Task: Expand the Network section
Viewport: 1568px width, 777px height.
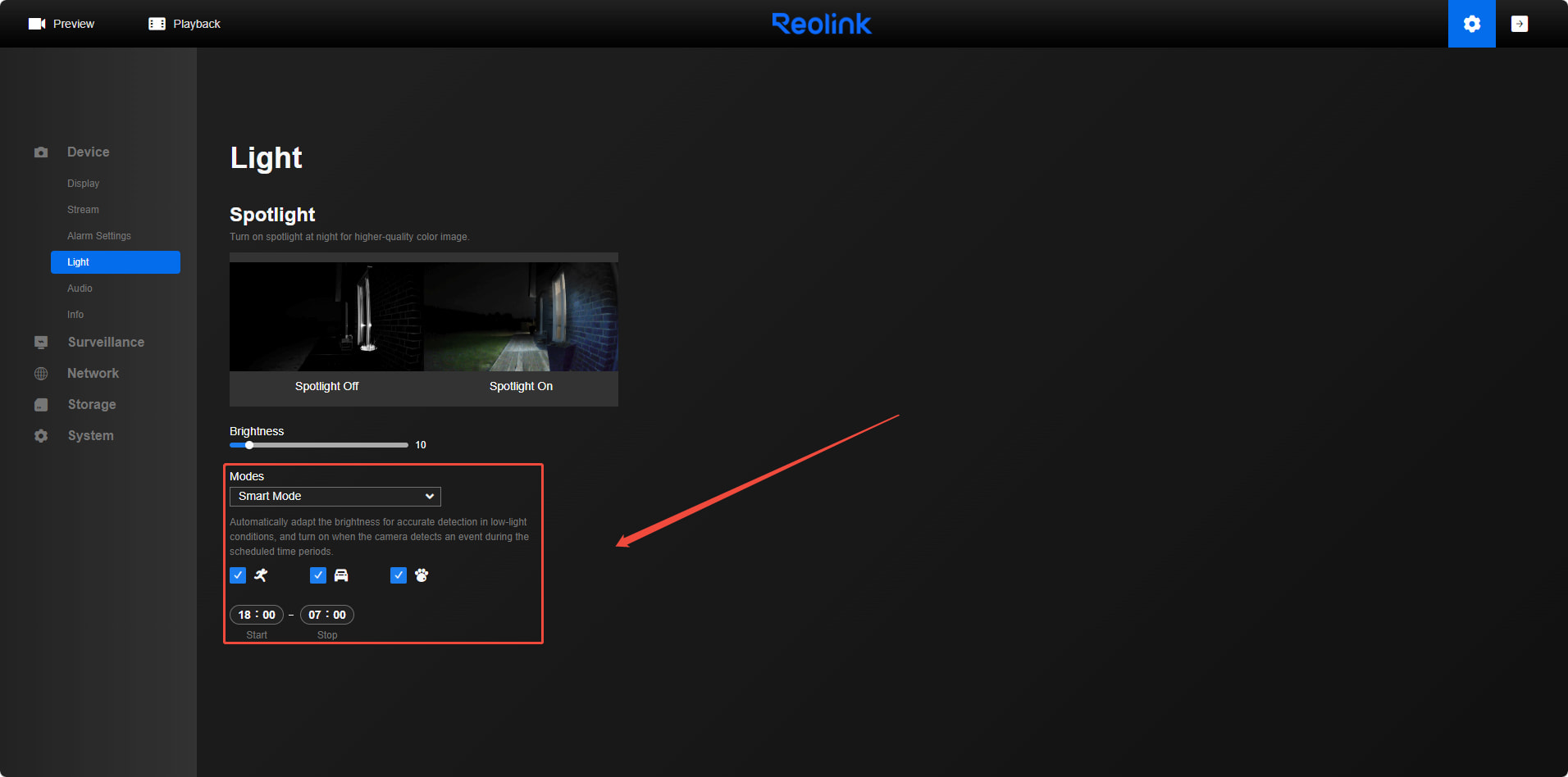Action: coord(93,374)
